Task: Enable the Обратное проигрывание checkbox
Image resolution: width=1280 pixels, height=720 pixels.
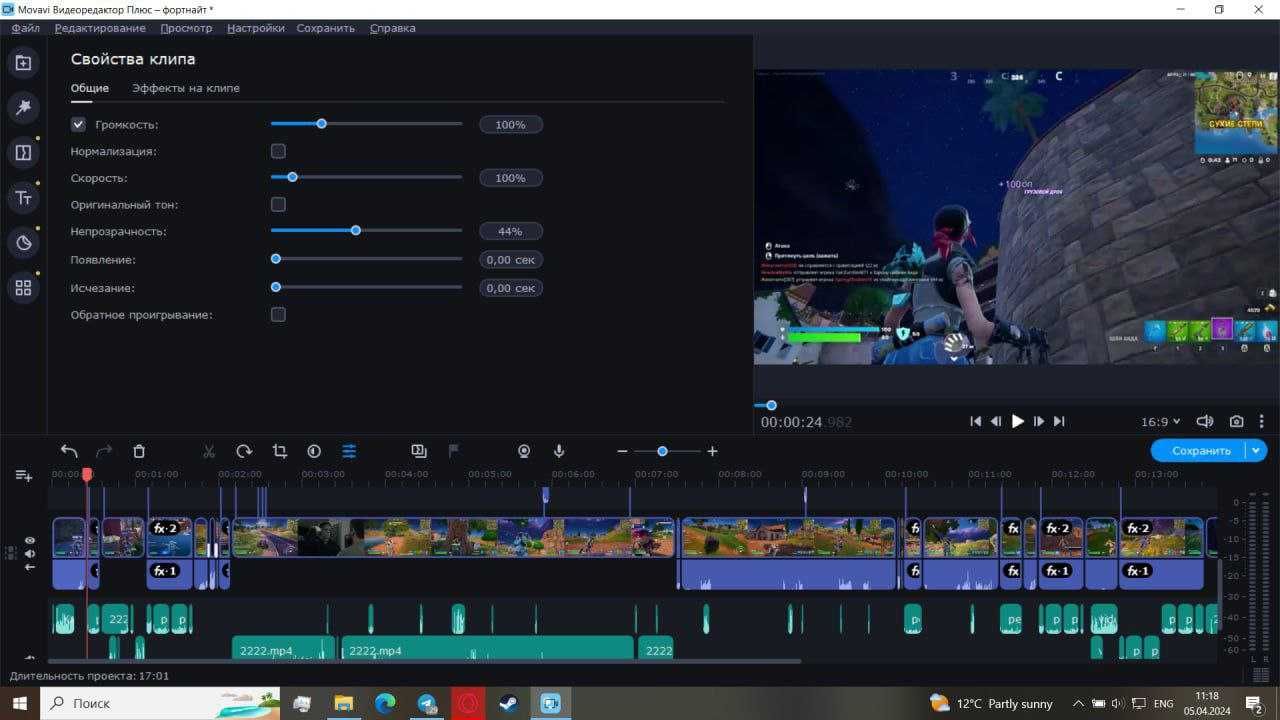Action: click(x=278, y=314)
